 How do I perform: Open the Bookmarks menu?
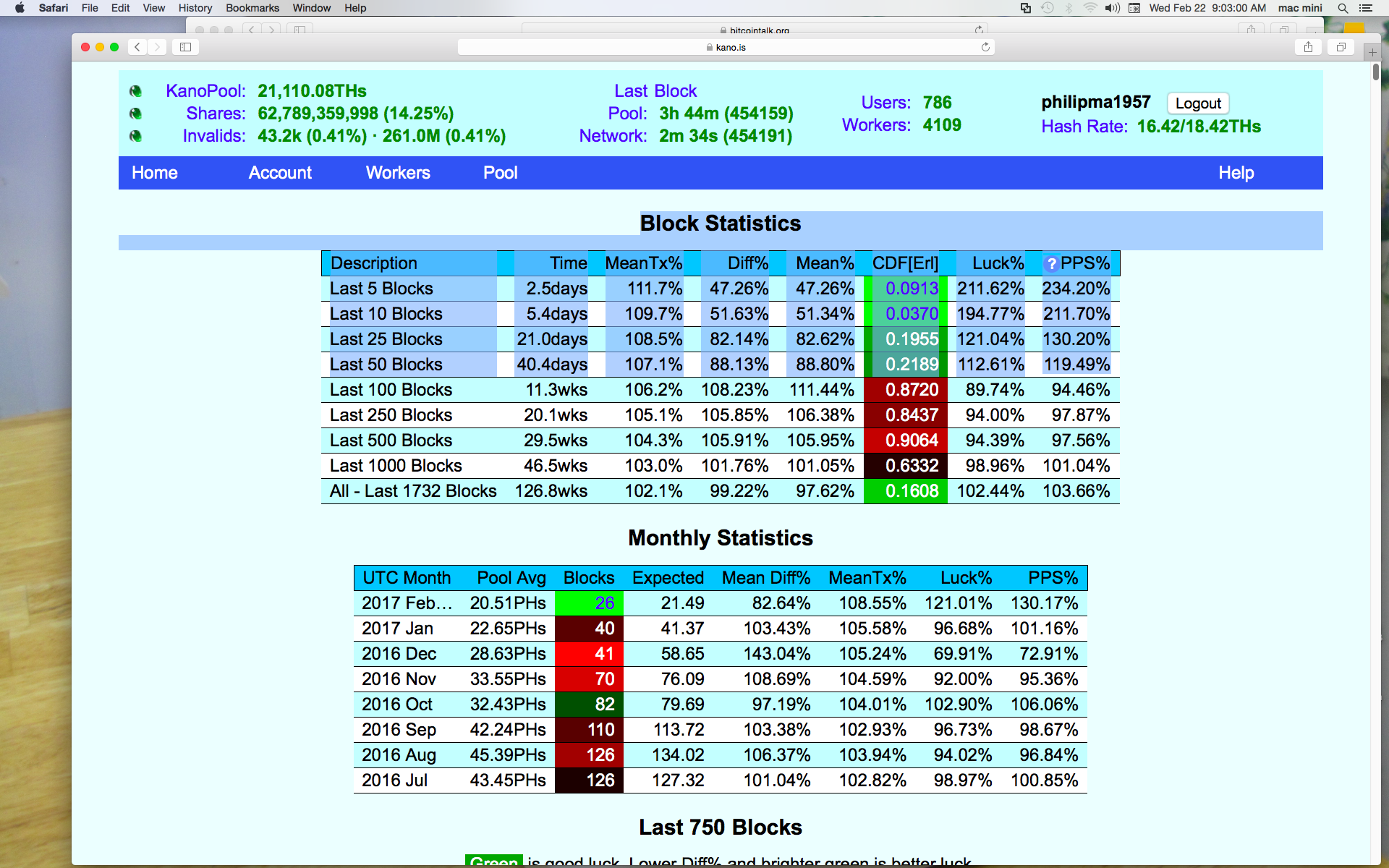pos(252,8)
